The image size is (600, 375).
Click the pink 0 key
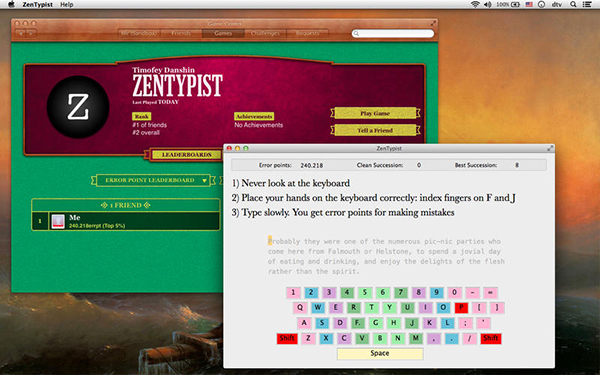pos(455,293)
